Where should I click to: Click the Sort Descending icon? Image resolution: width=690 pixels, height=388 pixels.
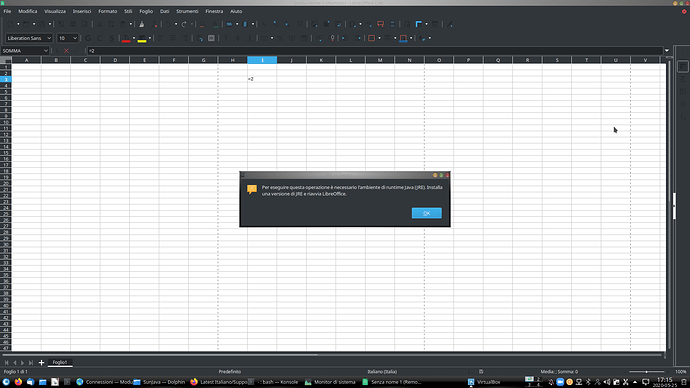pyautogui.click(x=286, y=24)
